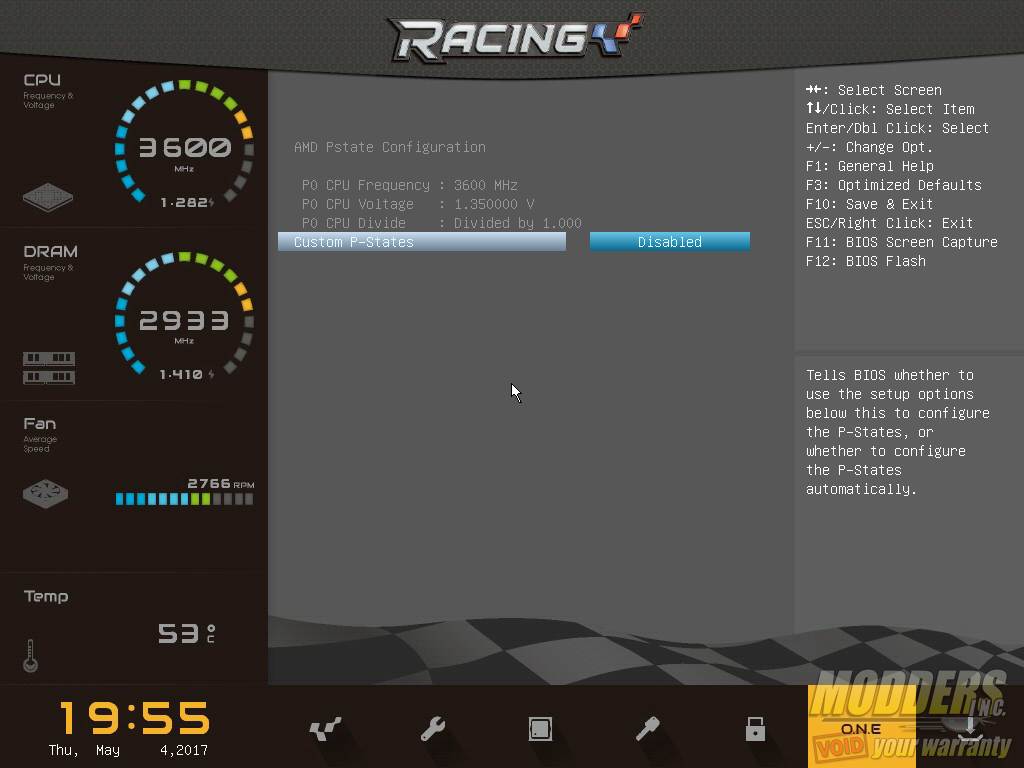The image size is (1024, 768).
Task: Click the F3: Optimized Defaults help line
Action: point(893,185)
